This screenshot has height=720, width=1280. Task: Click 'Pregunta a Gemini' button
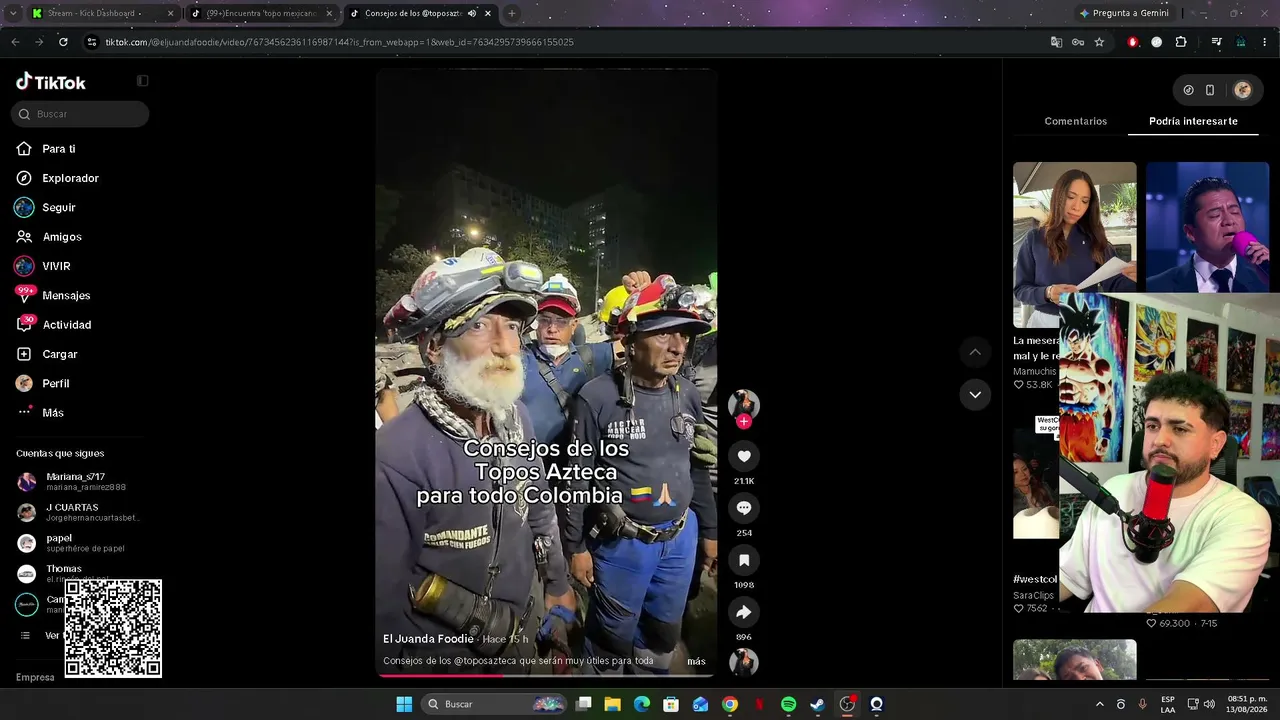1123,13
